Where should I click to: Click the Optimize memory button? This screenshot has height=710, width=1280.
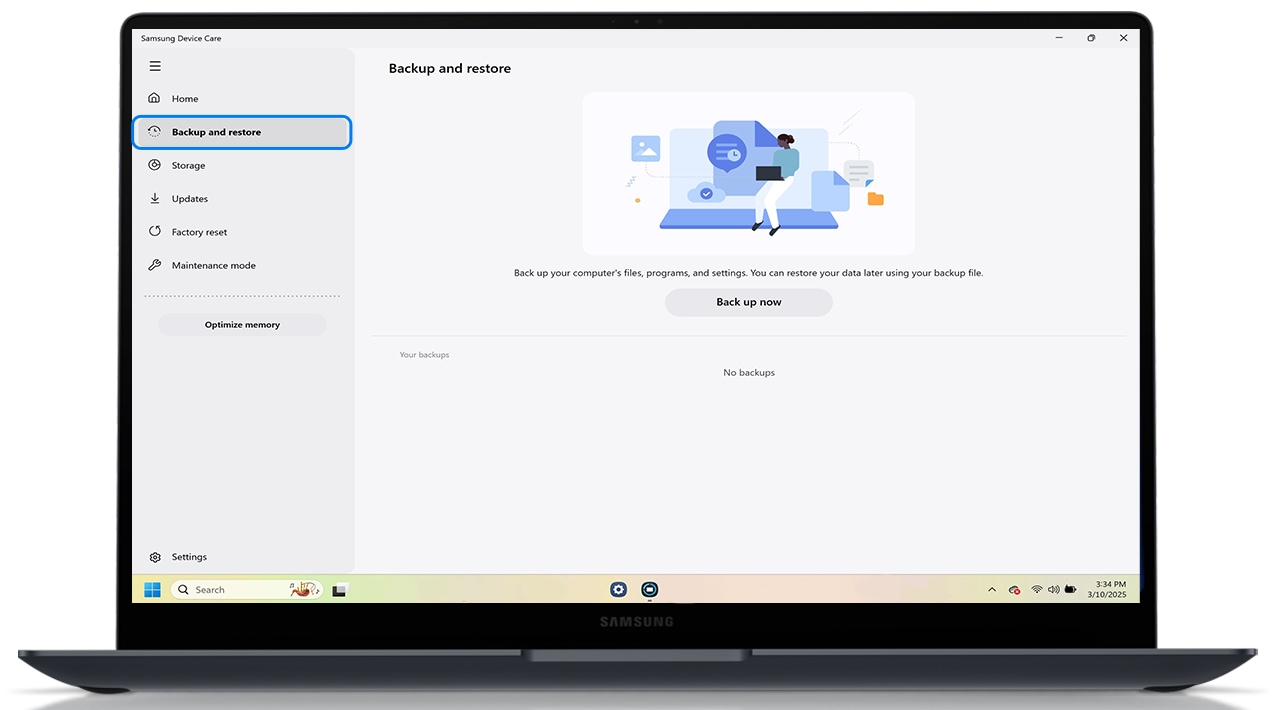[242, 325]
